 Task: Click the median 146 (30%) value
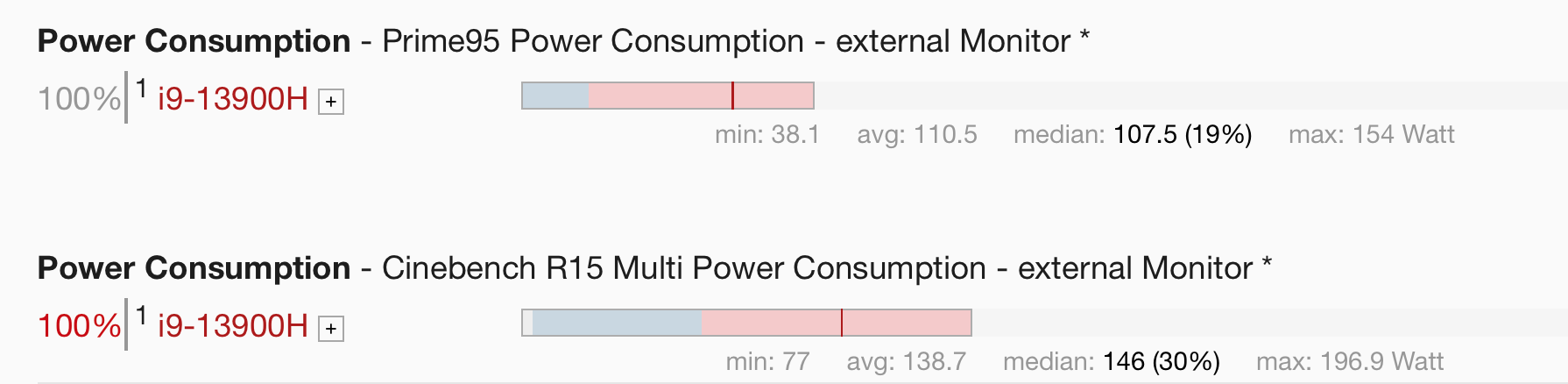click(1161, 361)
